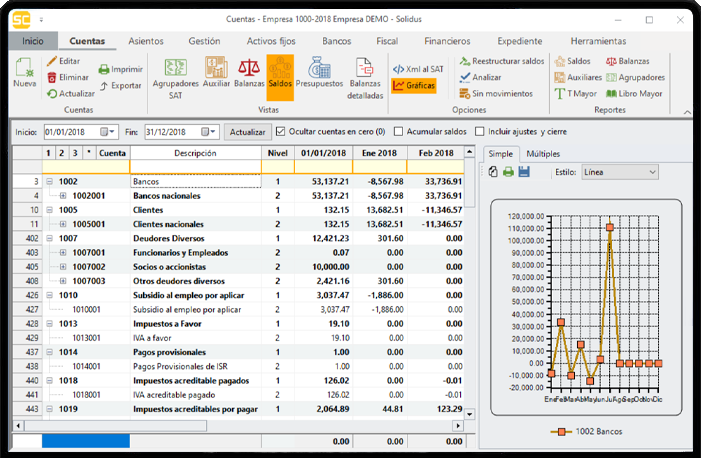Open the Inicio date picker dropdown
This screenshot has height=458, width=701.
[x=108, y=132]
